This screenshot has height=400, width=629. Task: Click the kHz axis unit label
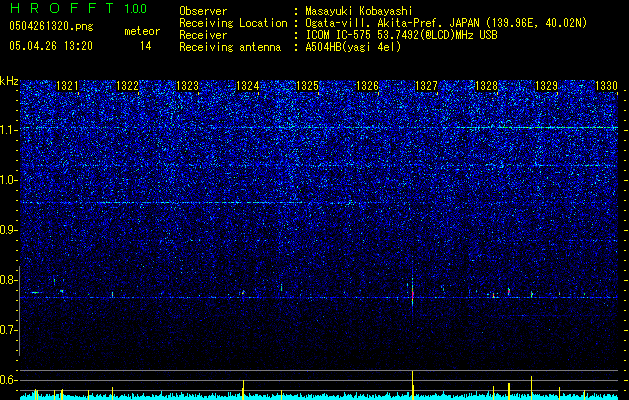[x=9, y=81]
